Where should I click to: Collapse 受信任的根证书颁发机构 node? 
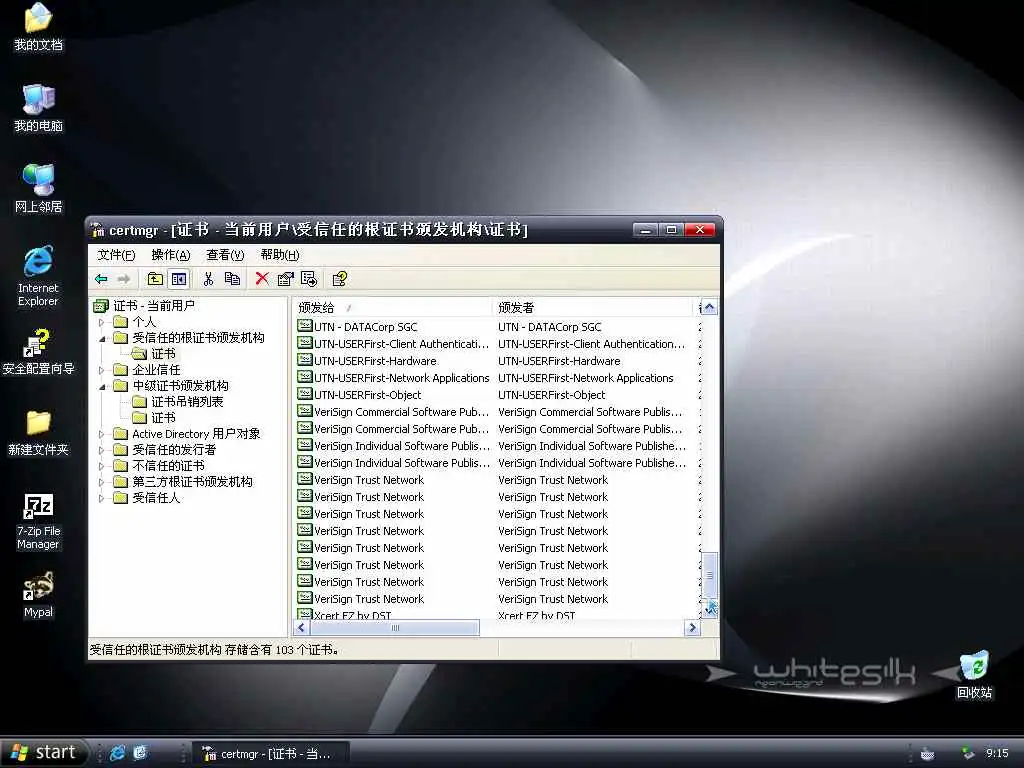pyautogui.click(x=101, y=338)
